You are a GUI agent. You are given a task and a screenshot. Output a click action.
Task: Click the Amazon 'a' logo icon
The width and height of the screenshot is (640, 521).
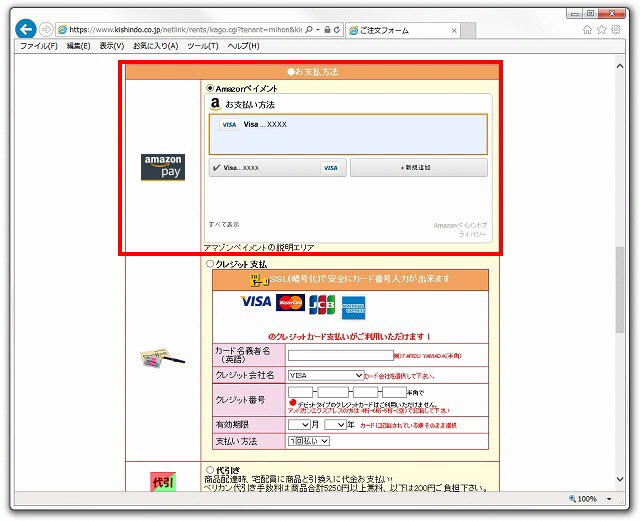(215, 104)
